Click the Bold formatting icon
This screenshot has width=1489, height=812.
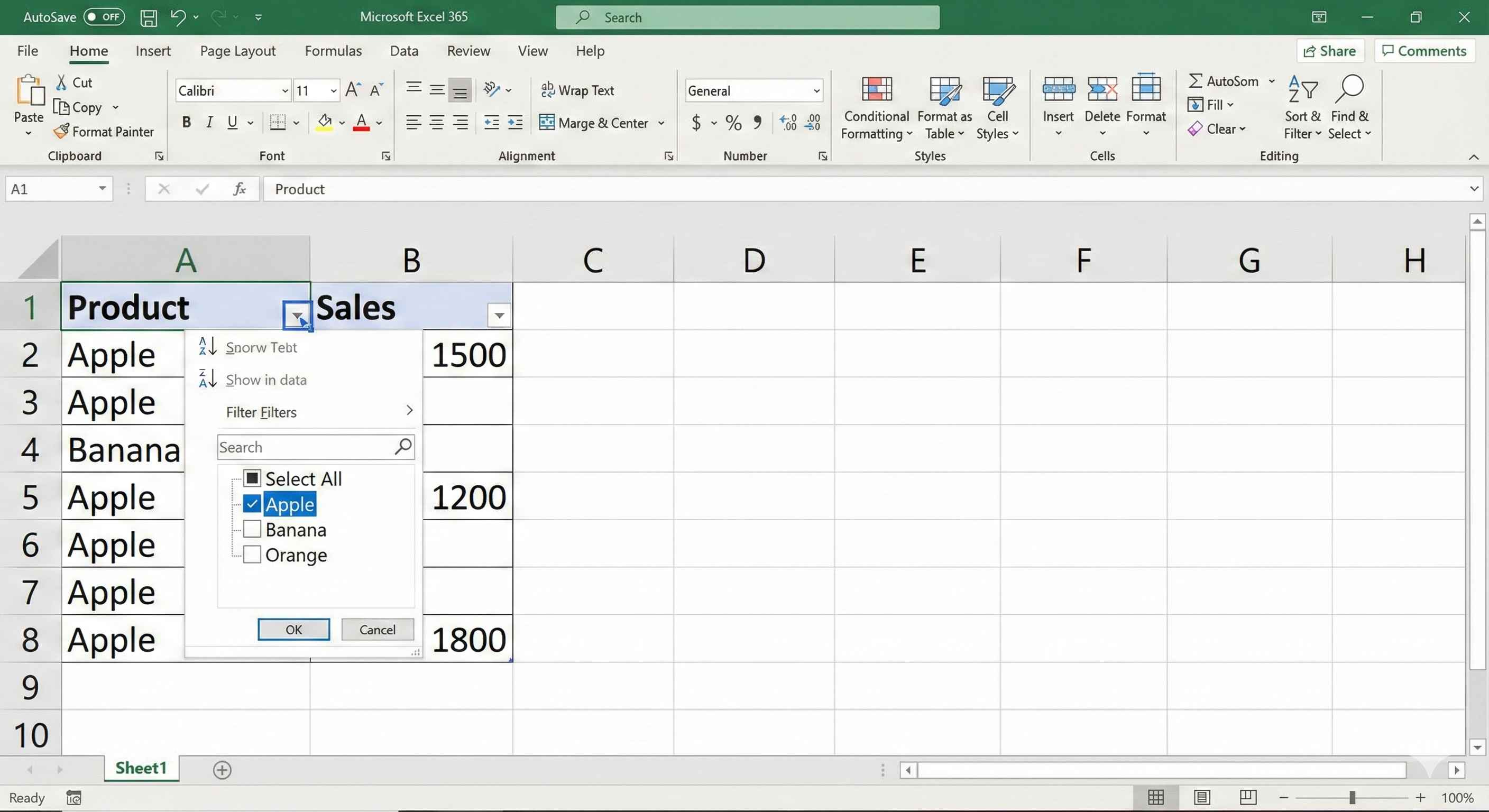click(186, 122)
